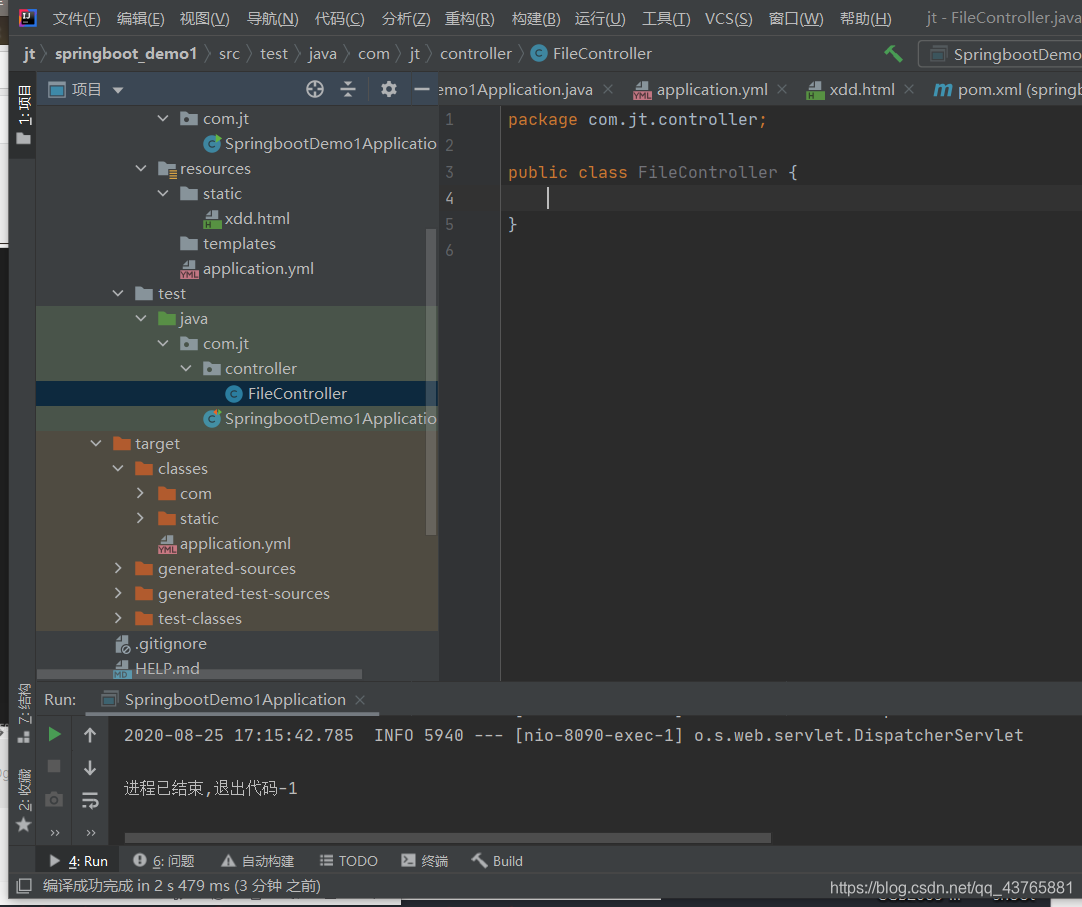The width and height of the screenshot is (1082, 907).
Task: Collapse the target folder
Action: [x=96, y=443]
